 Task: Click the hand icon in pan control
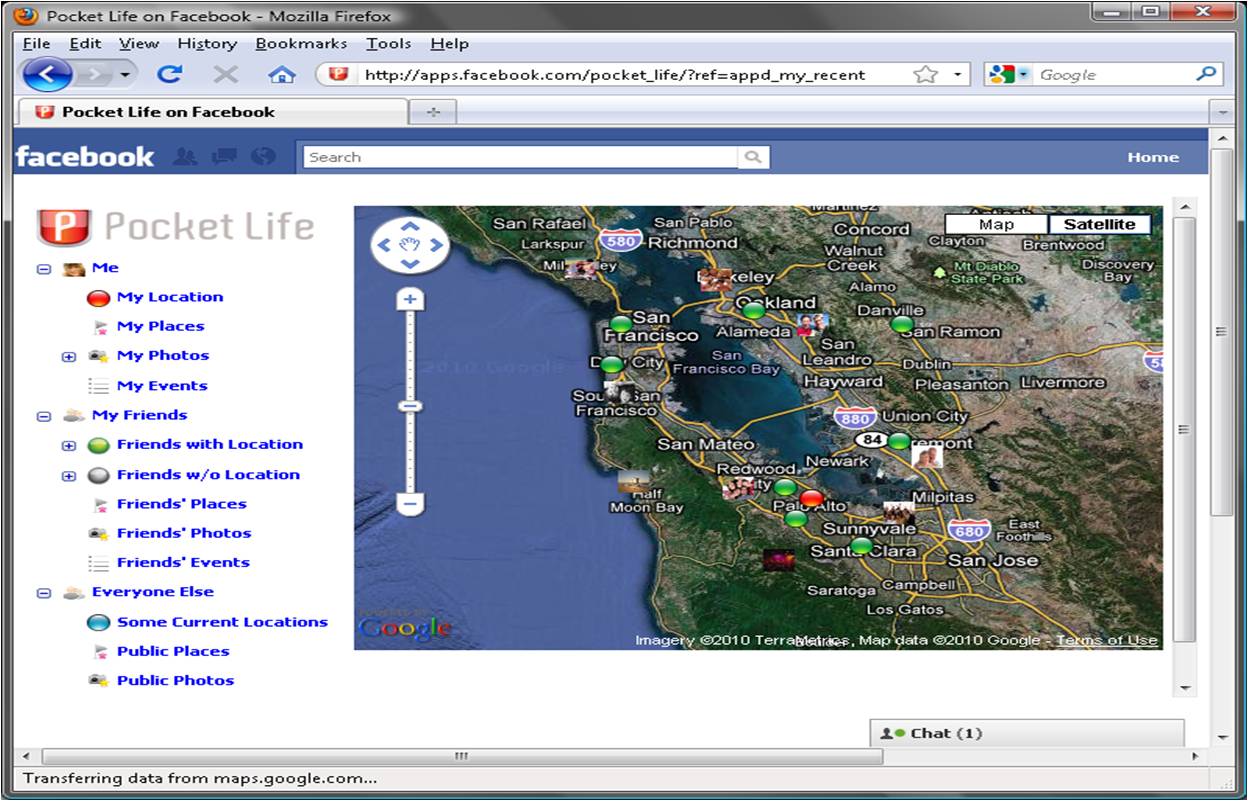(409, 244)
